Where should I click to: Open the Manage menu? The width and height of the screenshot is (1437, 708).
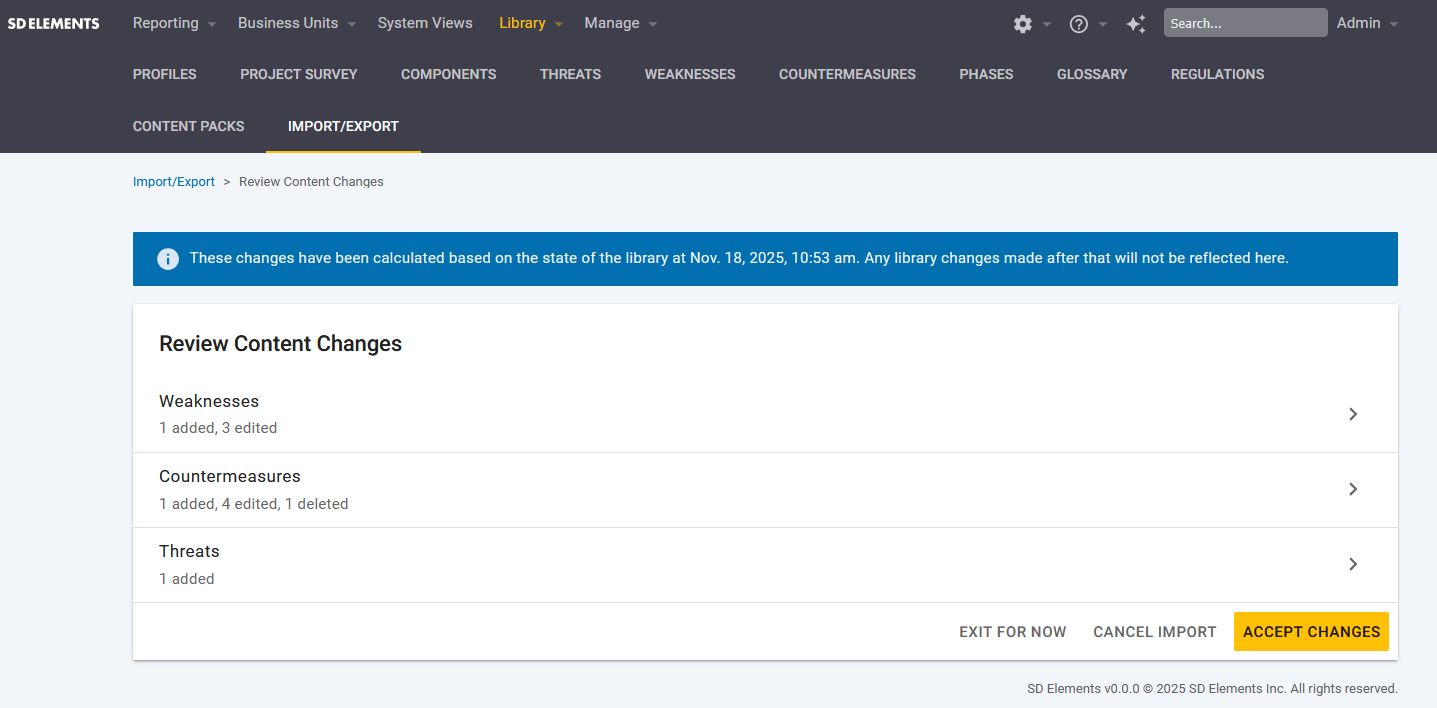[x=620, y=23]
